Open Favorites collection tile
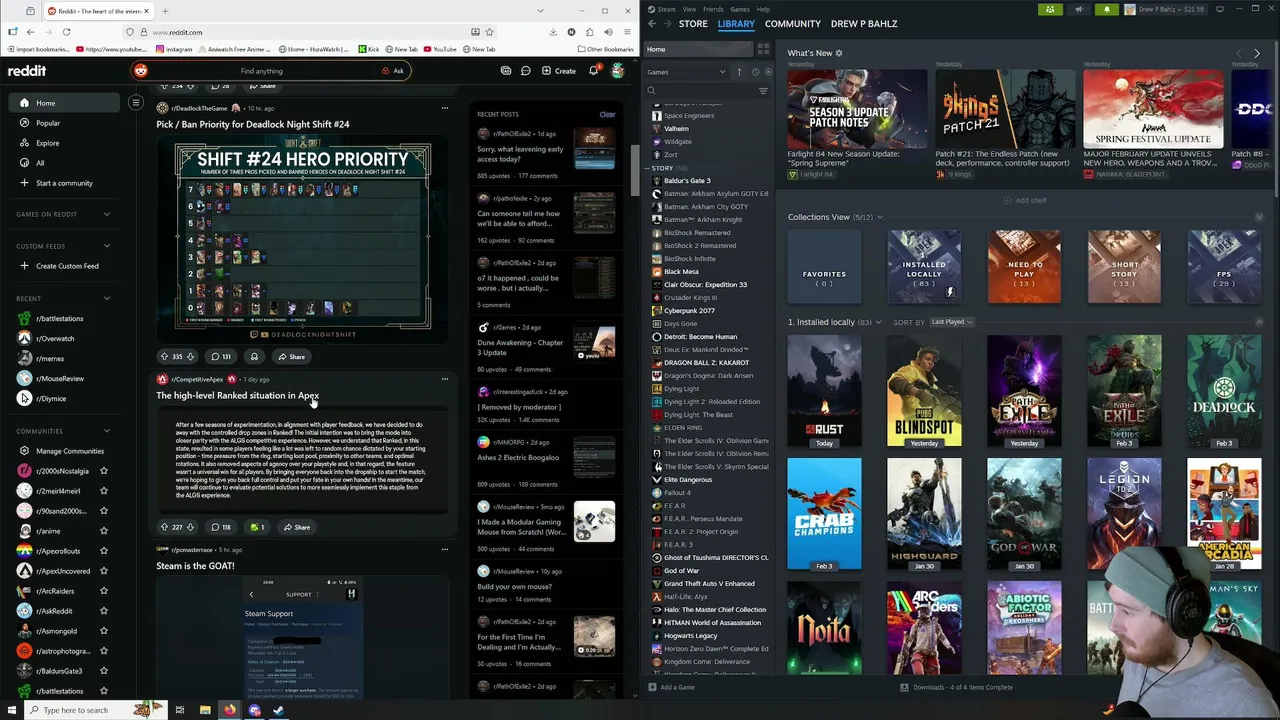Image resolution: width=1280 pixels, height=720 pixels. pos(824,267)
